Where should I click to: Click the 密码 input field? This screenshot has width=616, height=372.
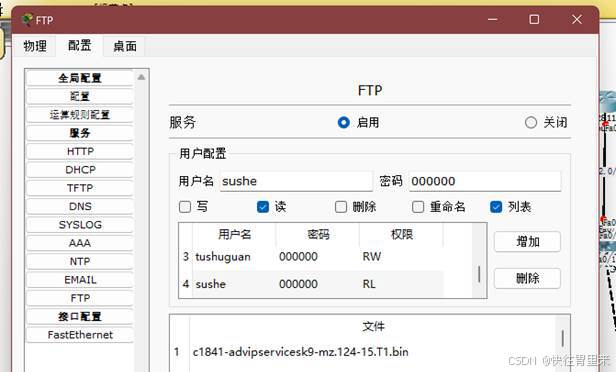pyautogui.click(x=485, y=181)
